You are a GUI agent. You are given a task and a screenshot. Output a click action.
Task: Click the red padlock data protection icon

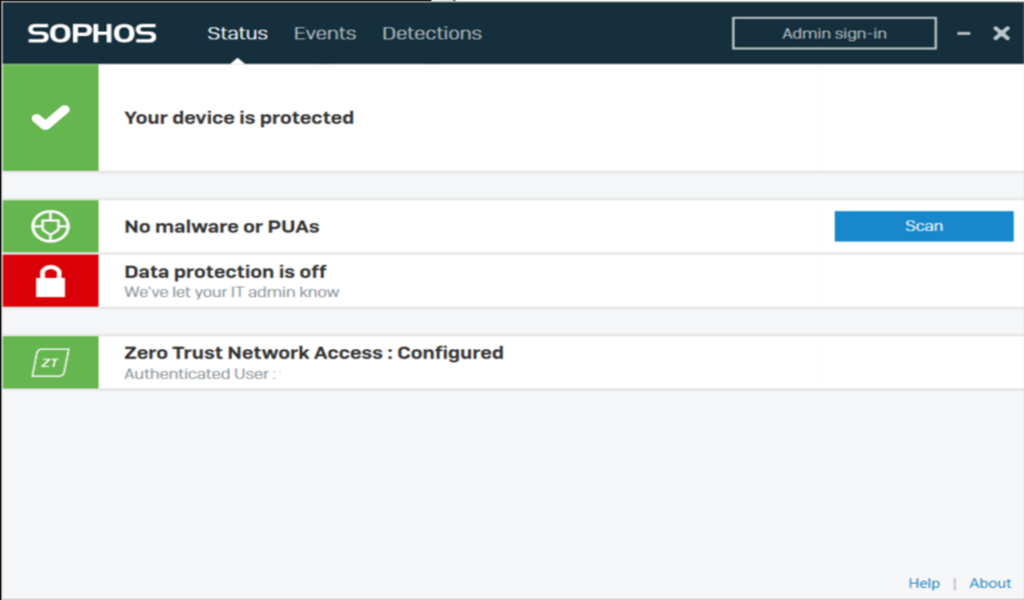pyautogui.click(x=50, y=281)
